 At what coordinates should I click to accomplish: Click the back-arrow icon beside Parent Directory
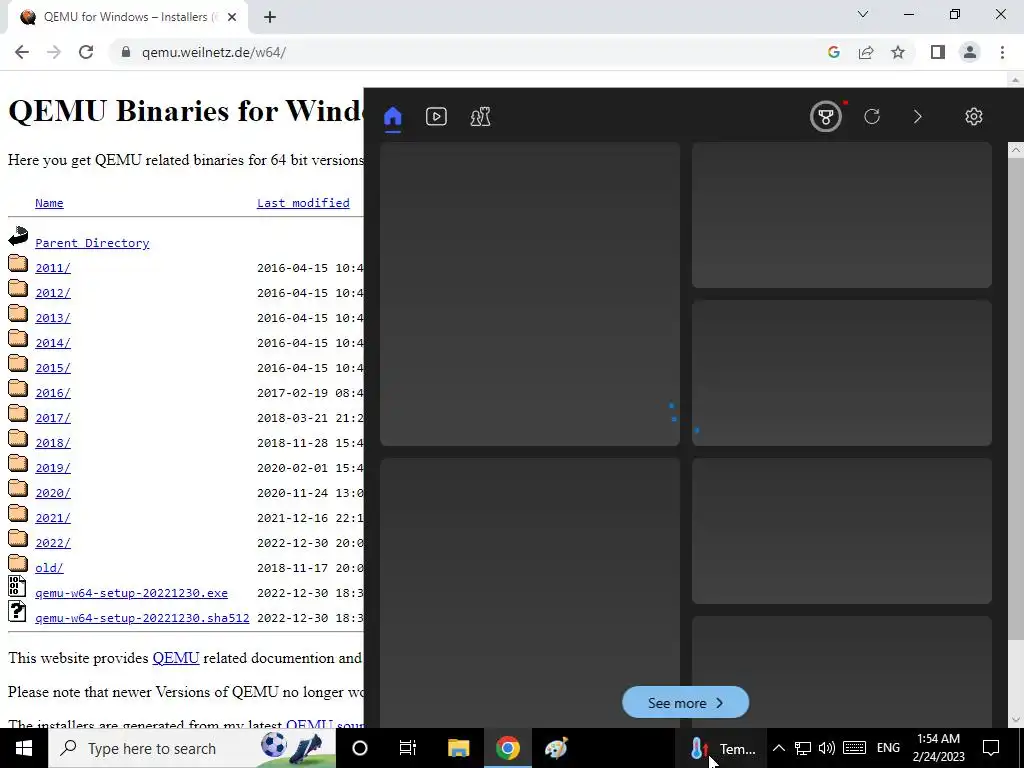[x=18, y=236]
